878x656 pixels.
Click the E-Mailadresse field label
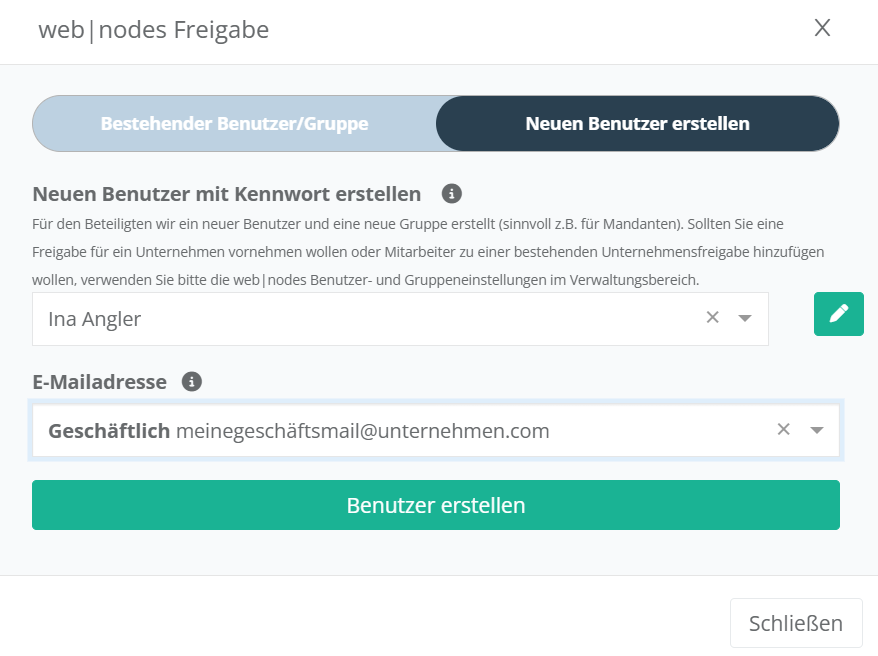pos(100,381)
